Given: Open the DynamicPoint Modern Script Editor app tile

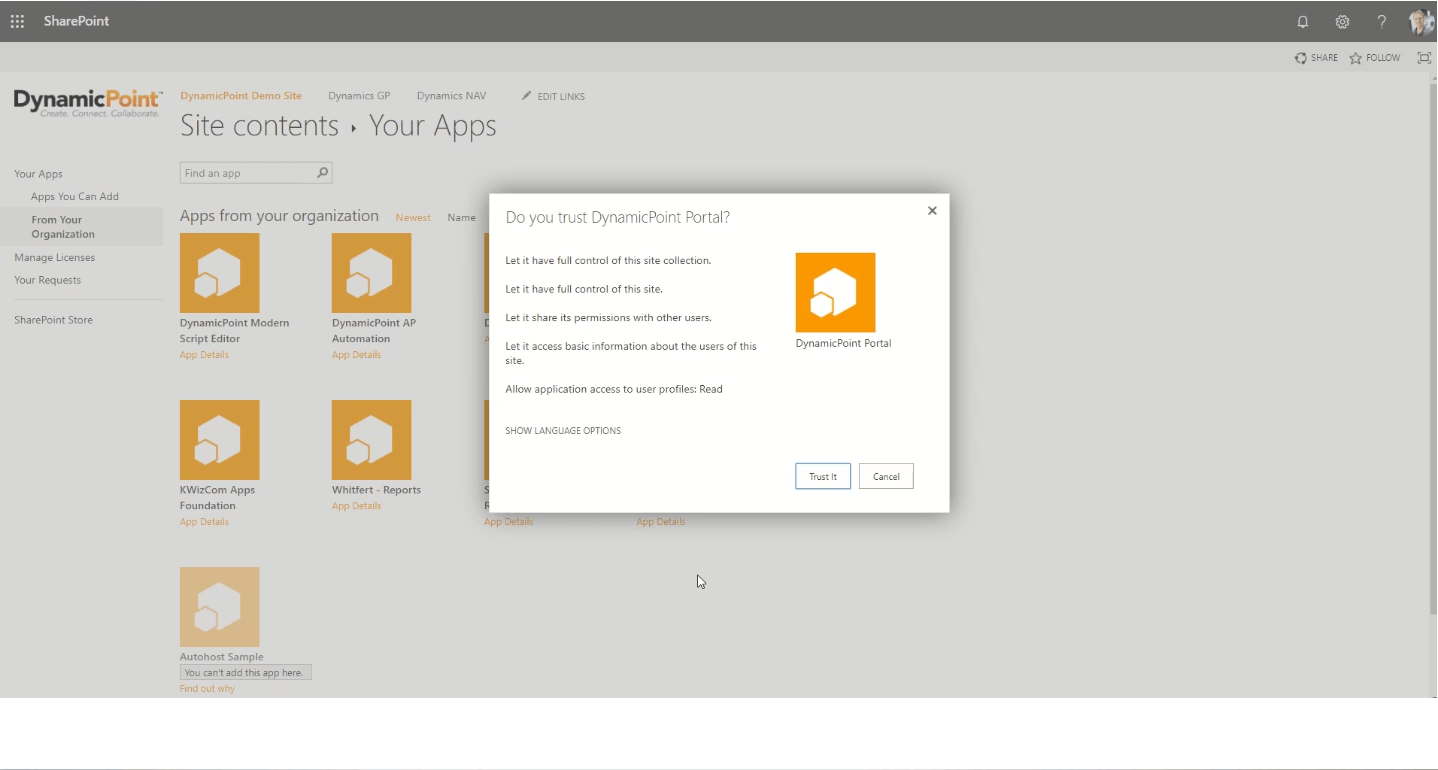Looking at the screenshot, I should 219,273.
